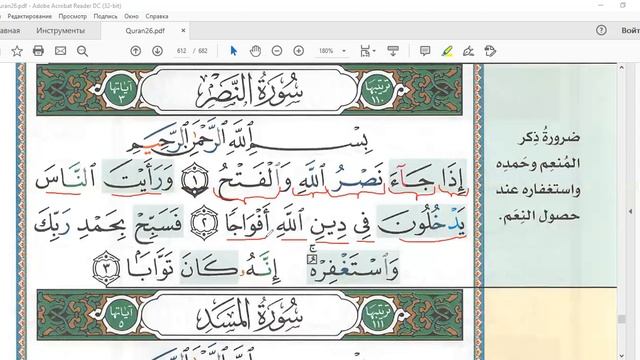
Task: Click the surah title سورة المسد
Action: pos(250,315)
